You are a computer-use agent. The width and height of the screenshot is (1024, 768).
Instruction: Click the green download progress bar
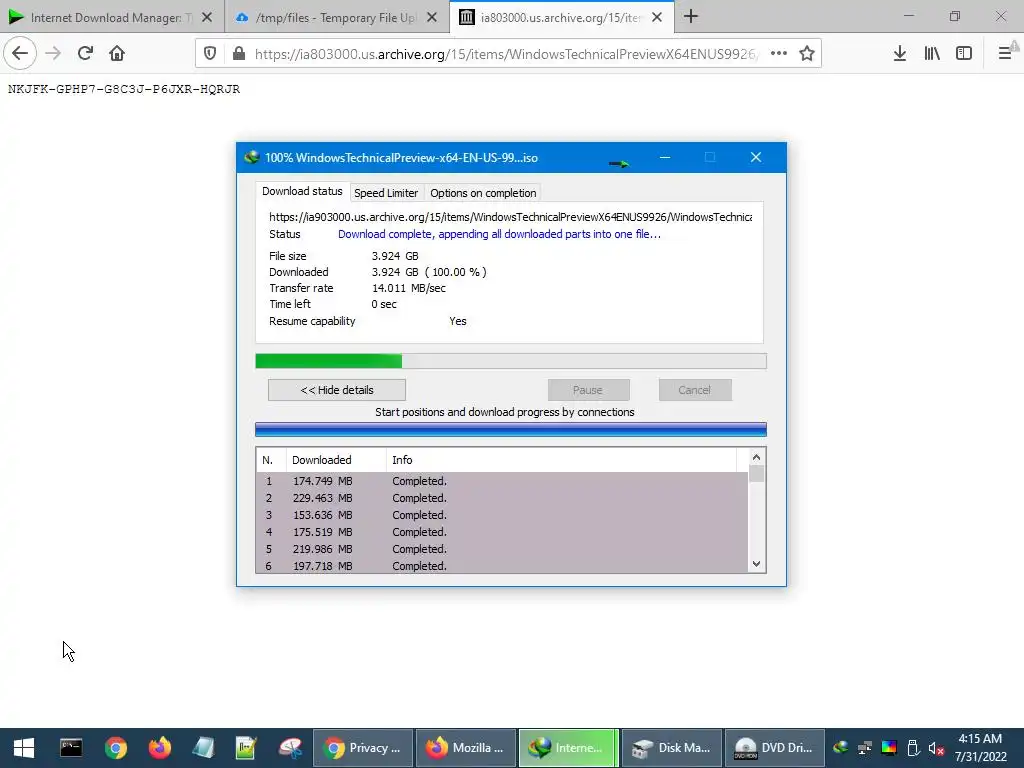pos(511,361)
